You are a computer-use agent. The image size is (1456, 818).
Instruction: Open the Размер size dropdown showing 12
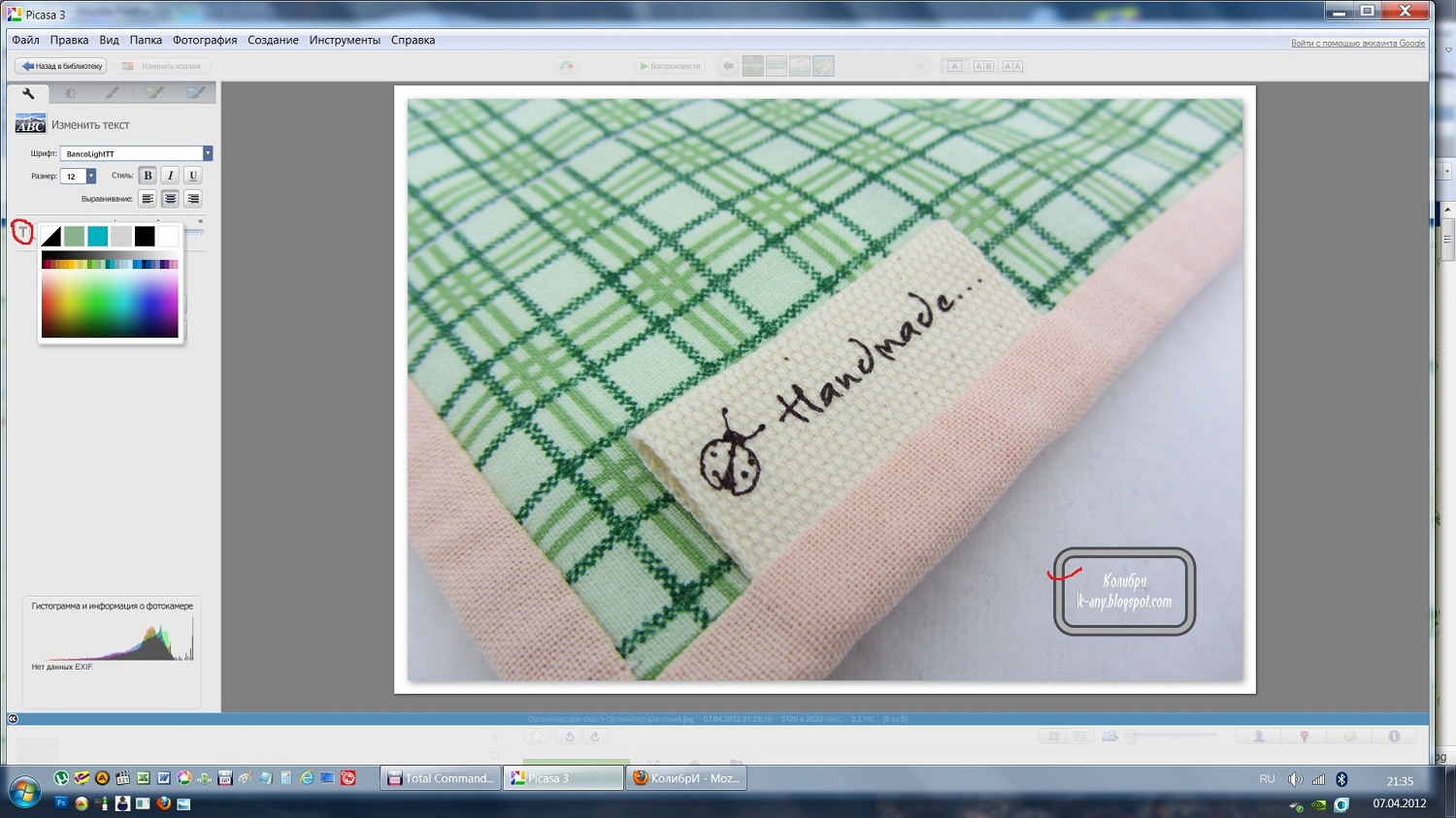pyautogui.click(x=78, y=176)
